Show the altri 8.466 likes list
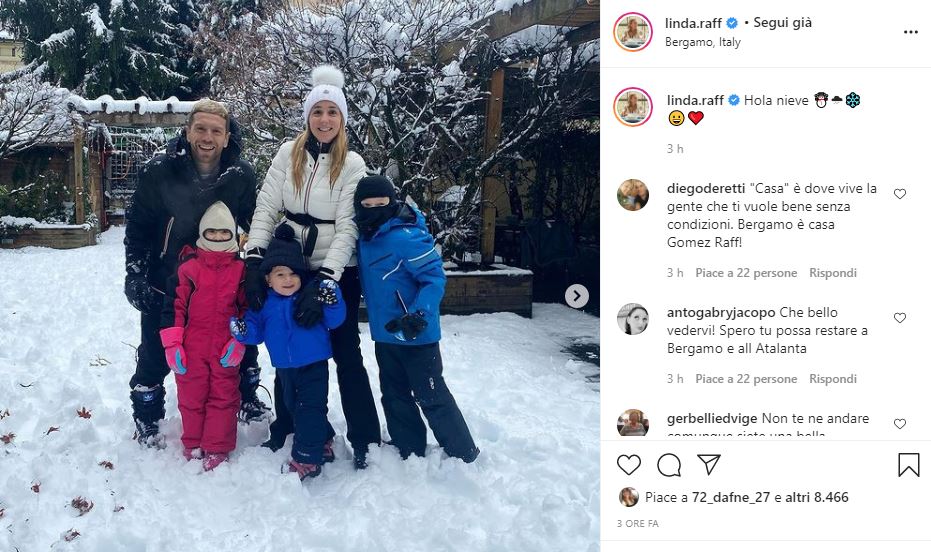The height and width of the screenshot is (552, 931). (x=816, y=497)
